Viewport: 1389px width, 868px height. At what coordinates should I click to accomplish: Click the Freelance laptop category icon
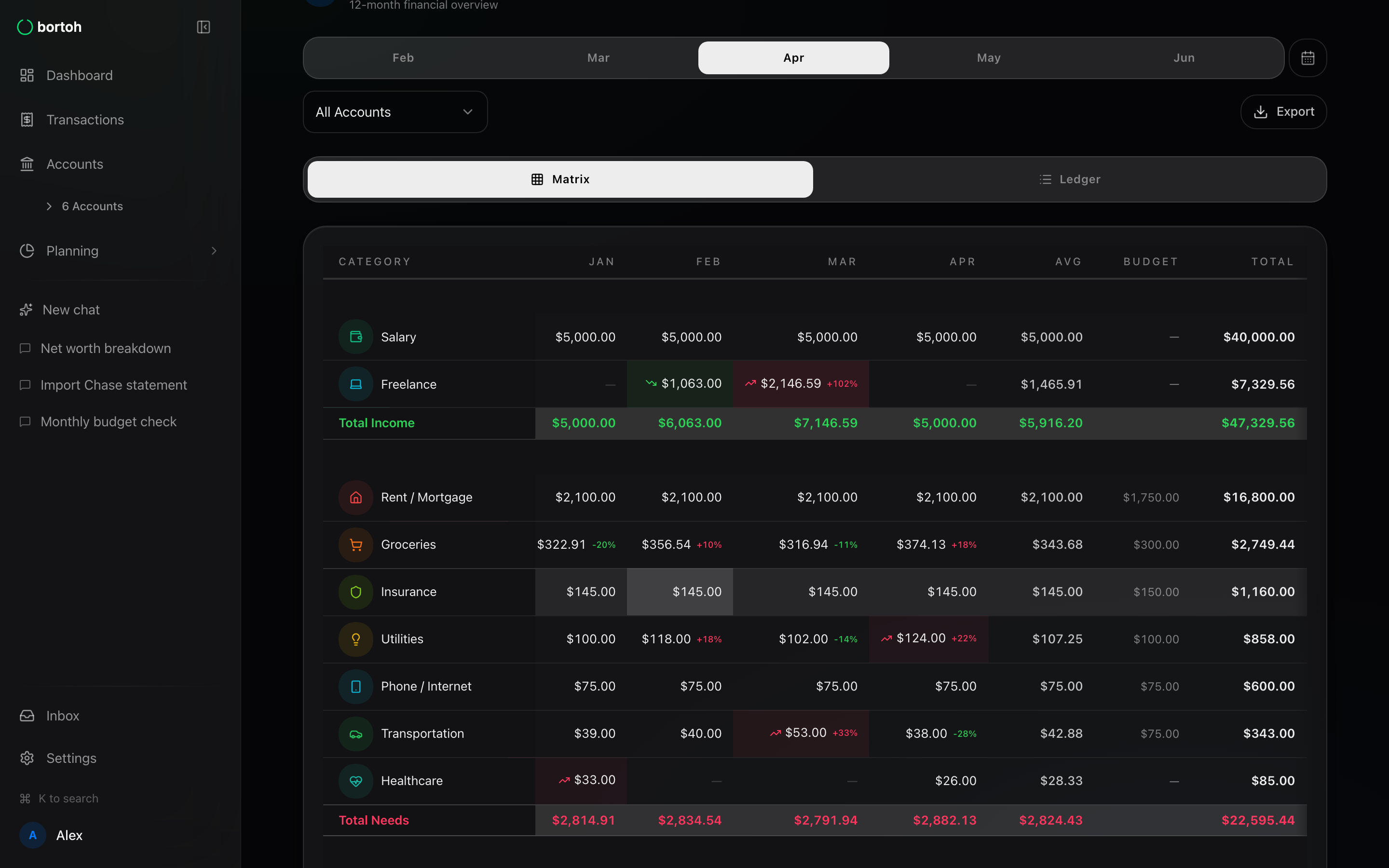[356, 384]
